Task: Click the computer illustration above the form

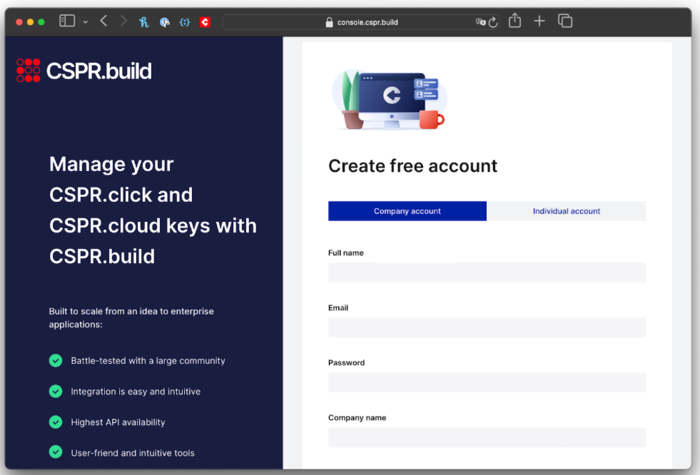Action: tap(390, 100)
